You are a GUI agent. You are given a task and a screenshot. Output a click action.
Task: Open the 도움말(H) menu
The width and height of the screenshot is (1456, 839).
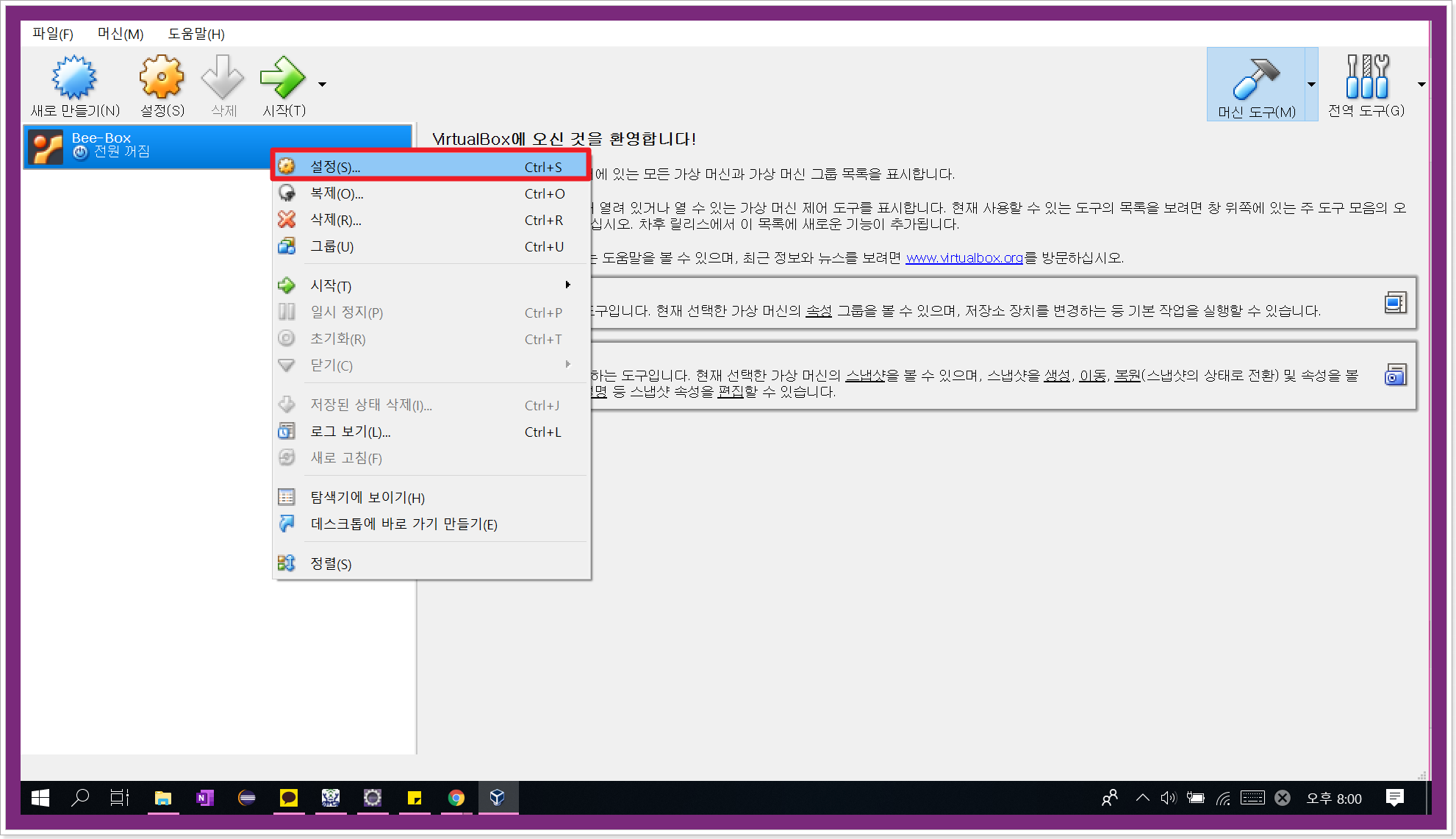click(x=196, y=34)
